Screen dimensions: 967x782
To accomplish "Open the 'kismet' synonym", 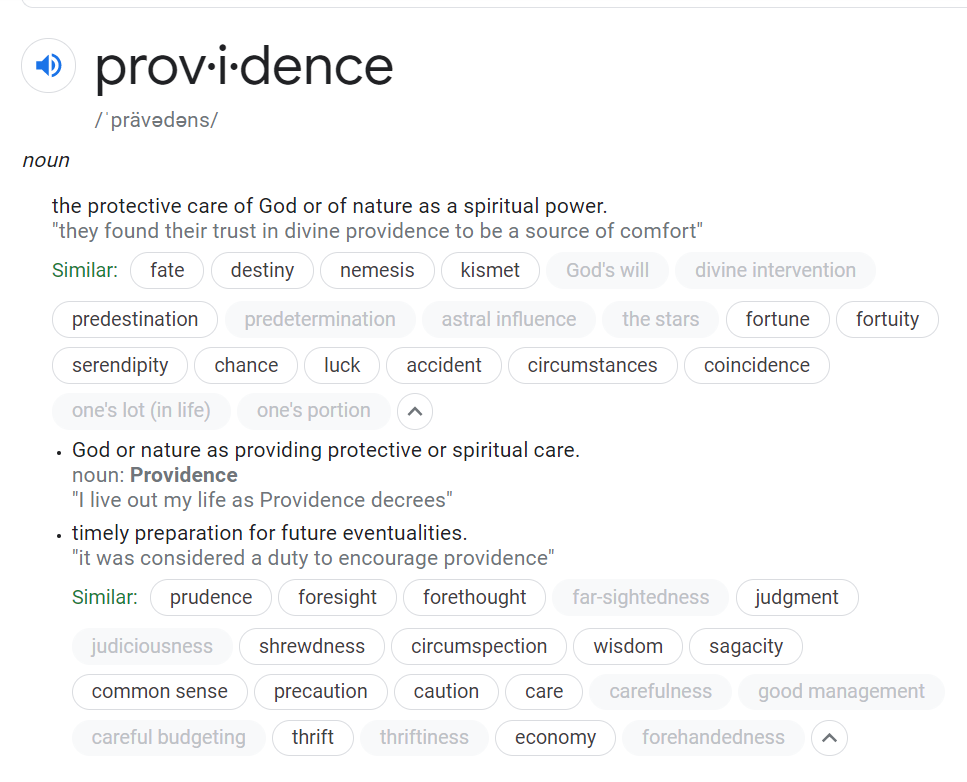I will coord(490,270).
